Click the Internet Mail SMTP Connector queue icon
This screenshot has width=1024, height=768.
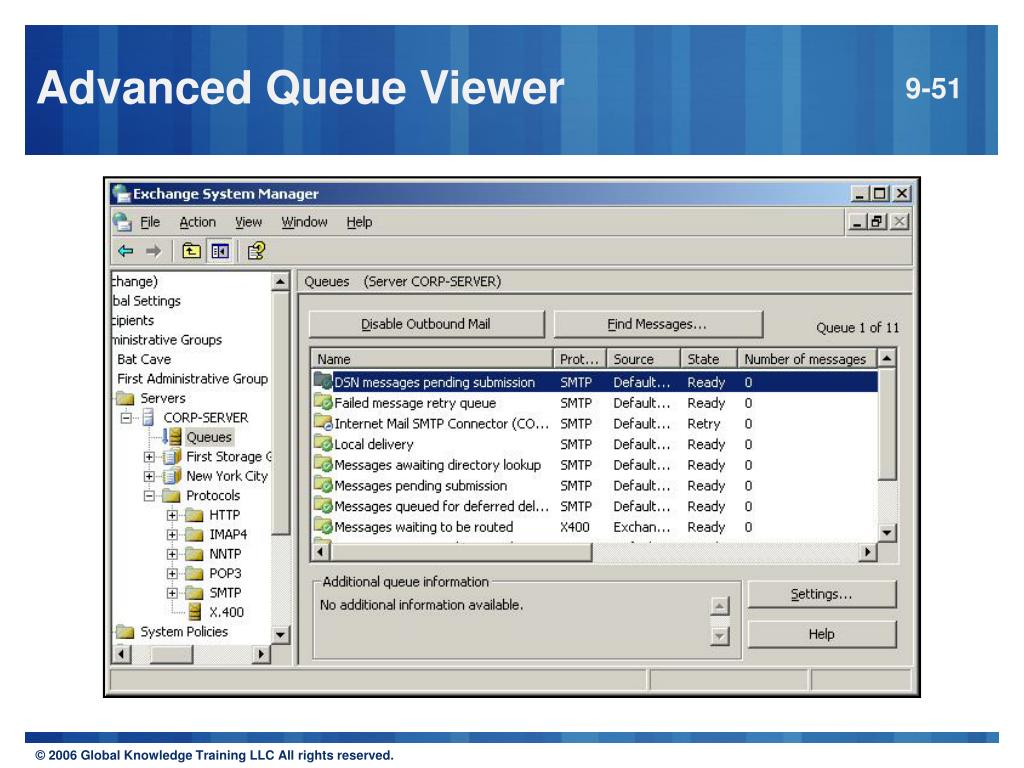tap(323, 423)
